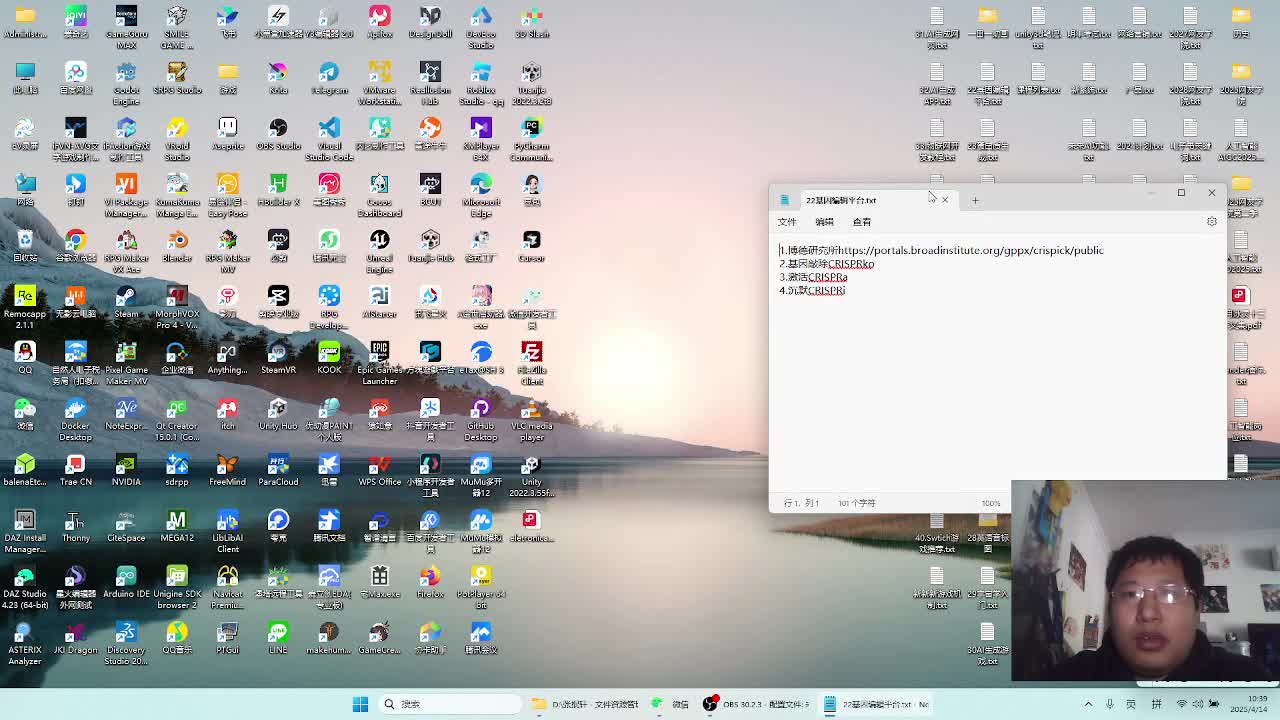Open the Cursor desktop shortcut
This screenshot has height=720, width=1280.
531,246
